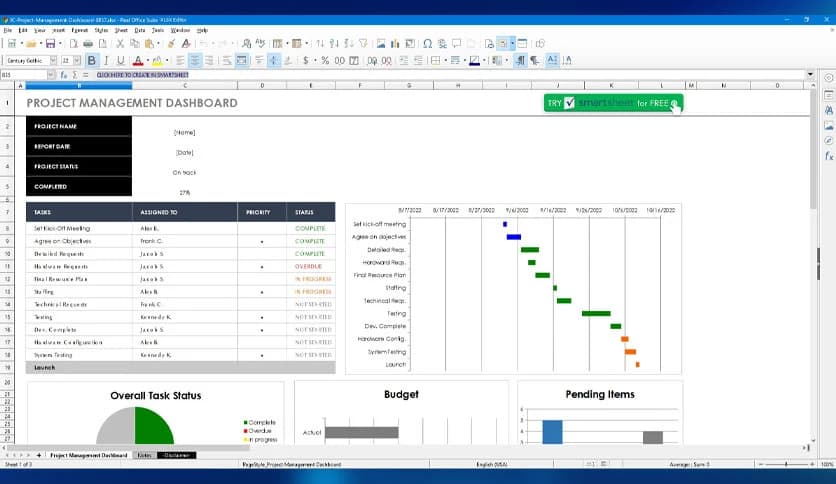Insert Image using toolbar icon
Screen dimensions: 836x484
pyautogui.click(x=381, y=44)
